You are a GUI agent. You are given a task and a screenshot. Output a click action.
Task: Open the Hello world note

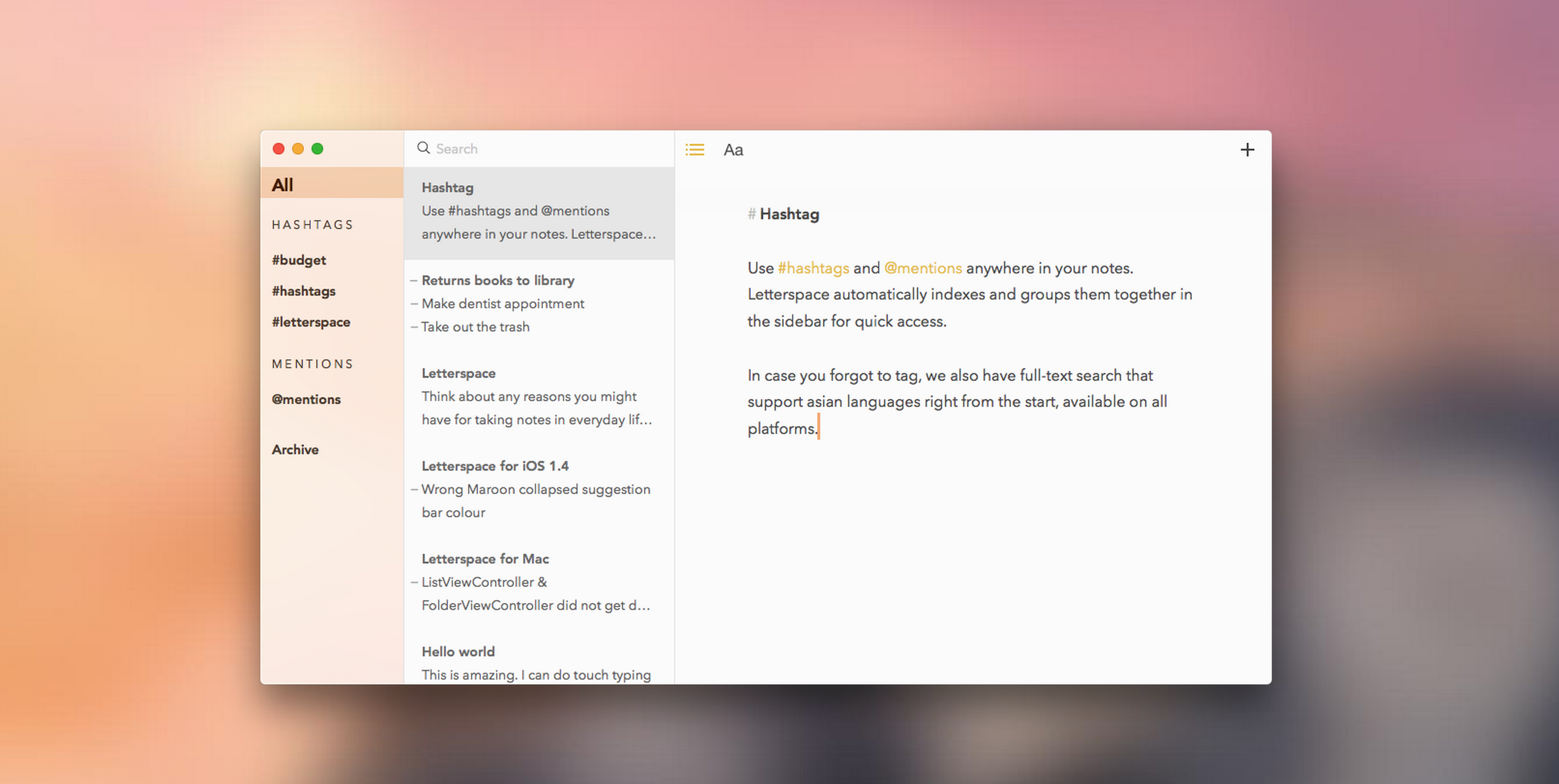click(458, 651)
